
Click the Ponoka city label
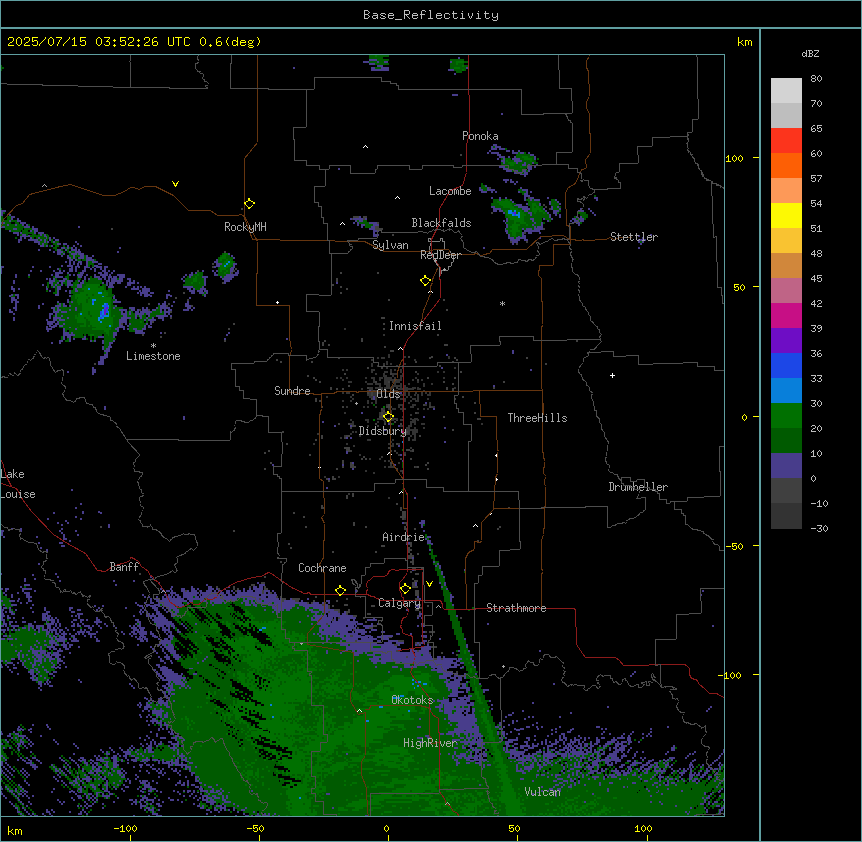point(480,136)
